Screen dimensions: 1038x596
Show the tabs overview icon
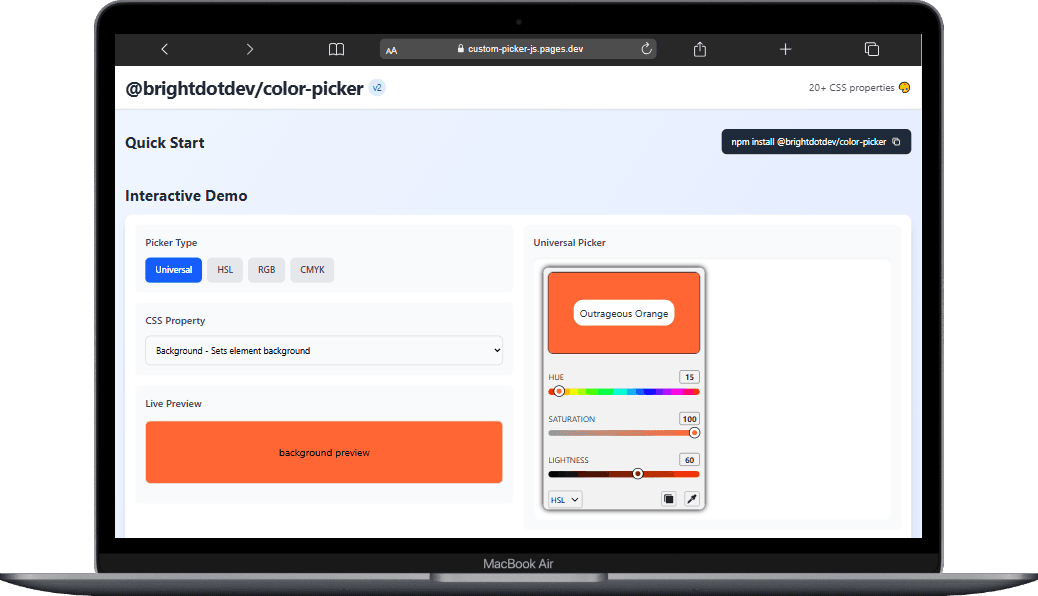[x=872, y=49]
